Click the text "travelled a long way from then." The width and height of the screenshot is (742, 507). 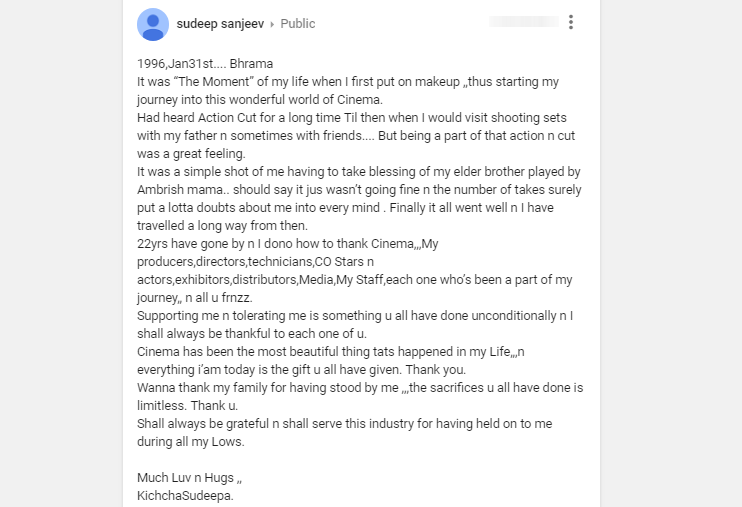coord(222,225)
